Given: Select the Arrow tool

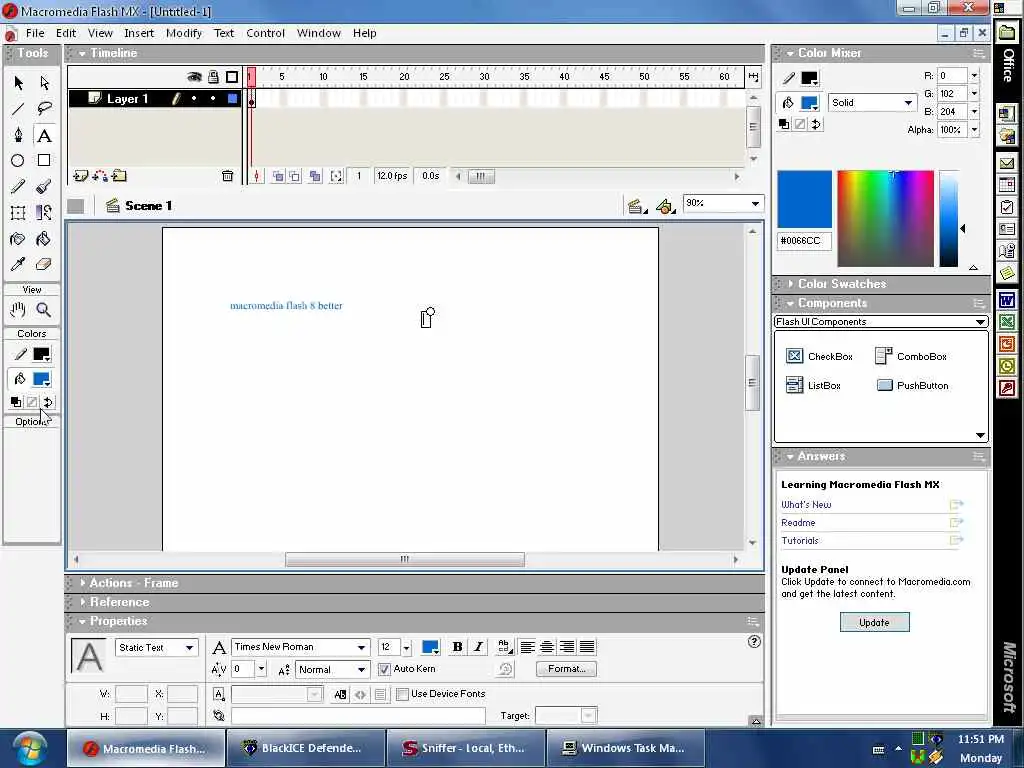Looking at the screenshot, I should tap(18, 83).
